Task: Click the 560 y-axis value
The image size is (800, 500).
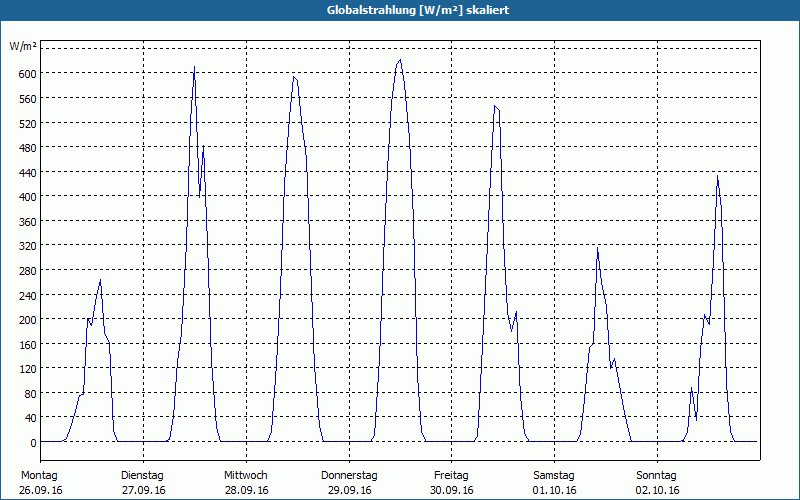Action: [27, 98]
